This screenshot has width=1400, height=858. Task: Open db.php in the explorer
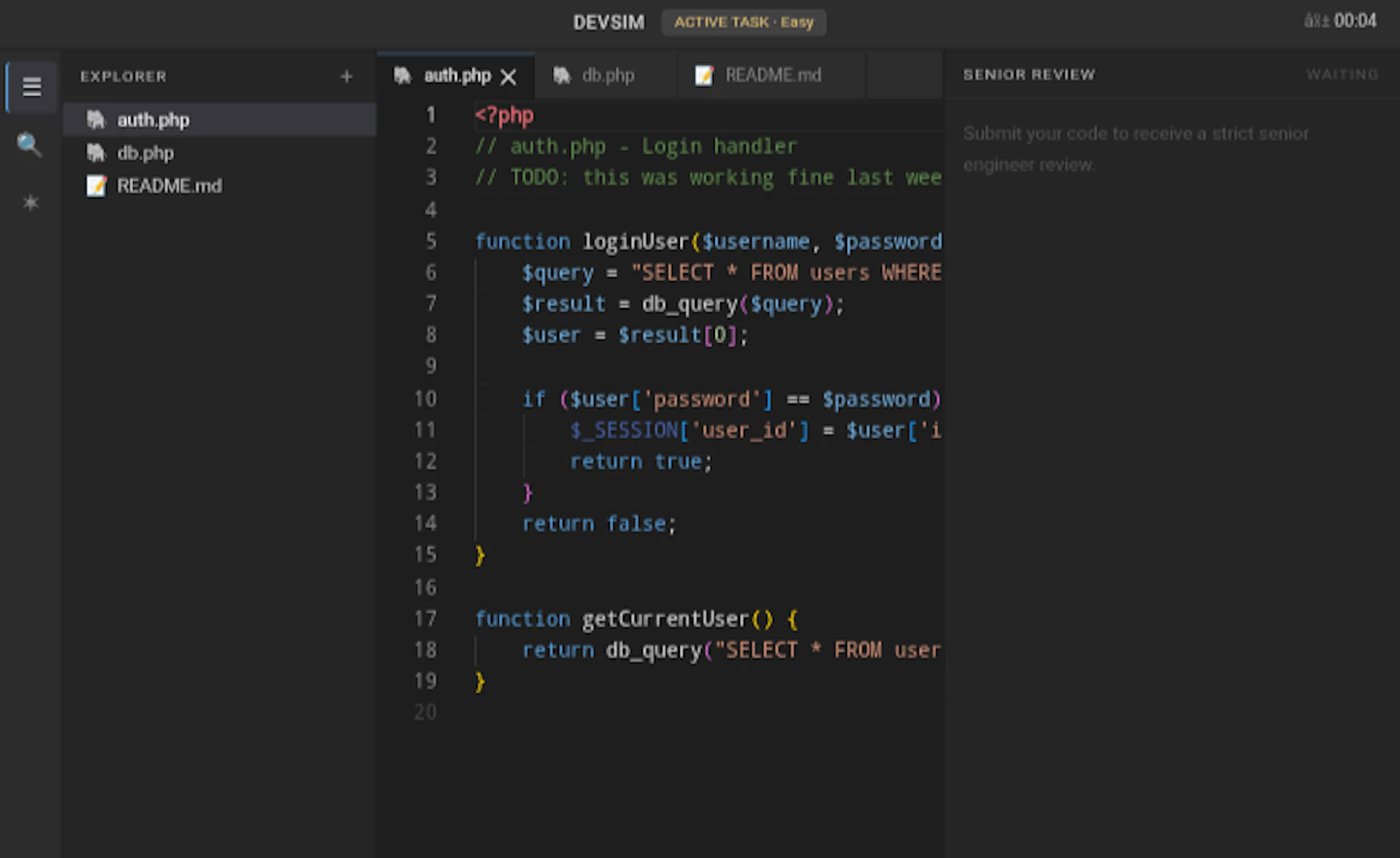point(219,153)
